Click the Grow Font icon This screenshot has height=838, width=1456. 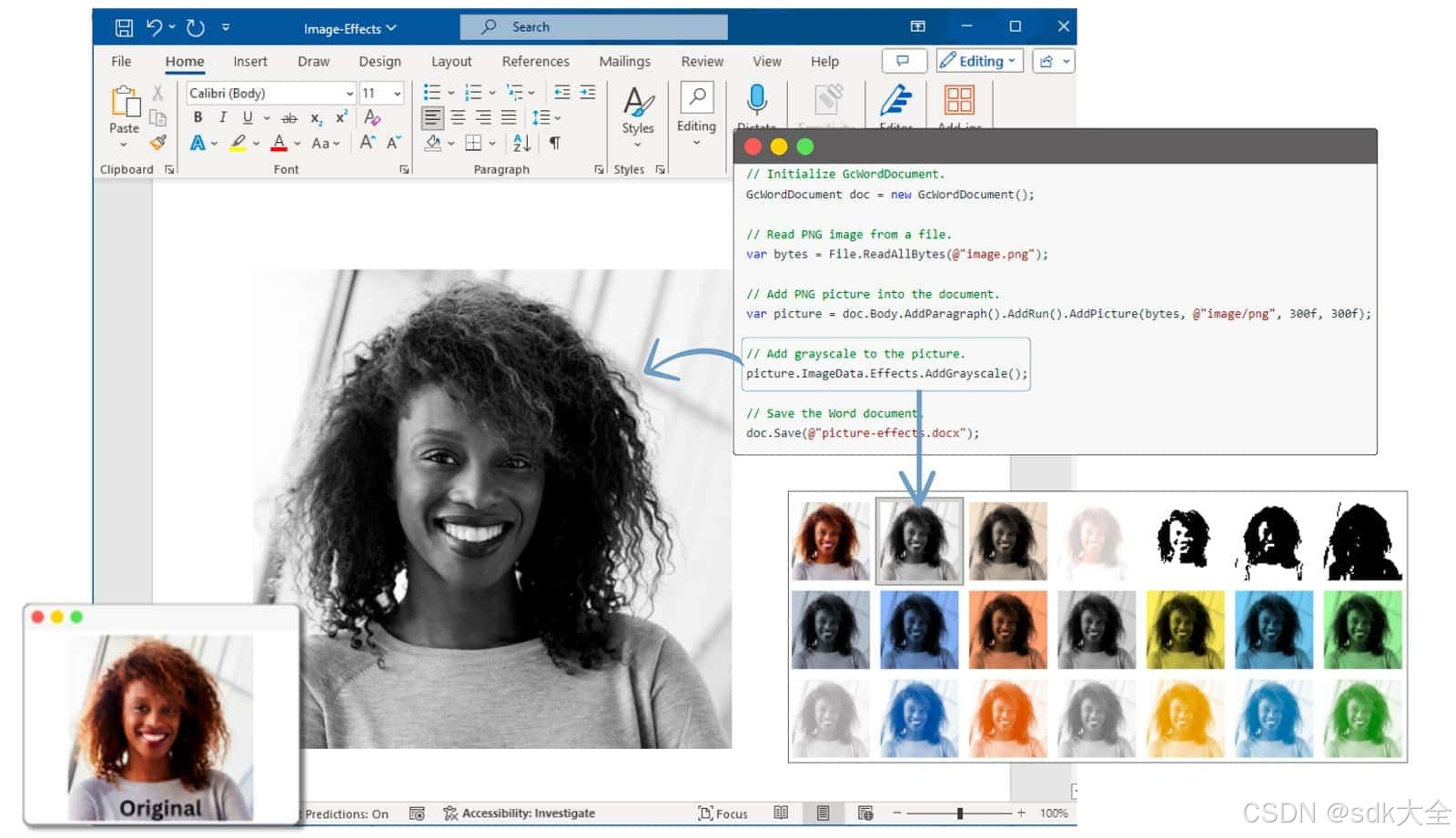(x=368, y=142)
